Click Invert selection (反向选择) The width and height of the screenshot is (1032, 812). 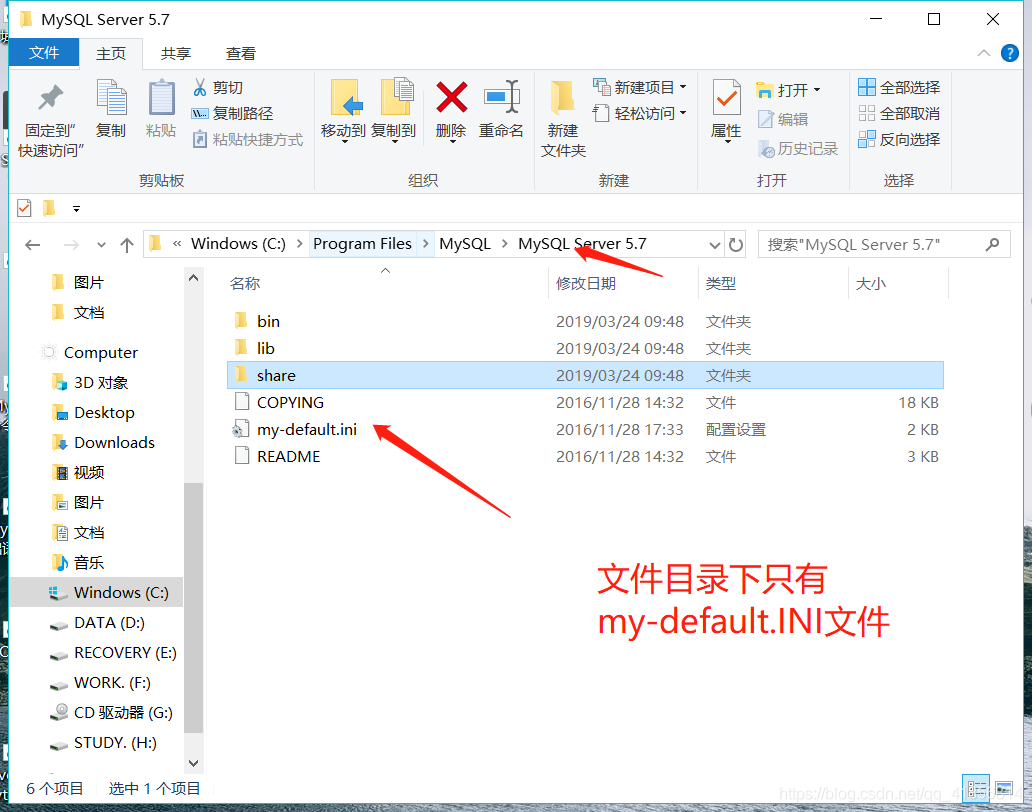899,140
